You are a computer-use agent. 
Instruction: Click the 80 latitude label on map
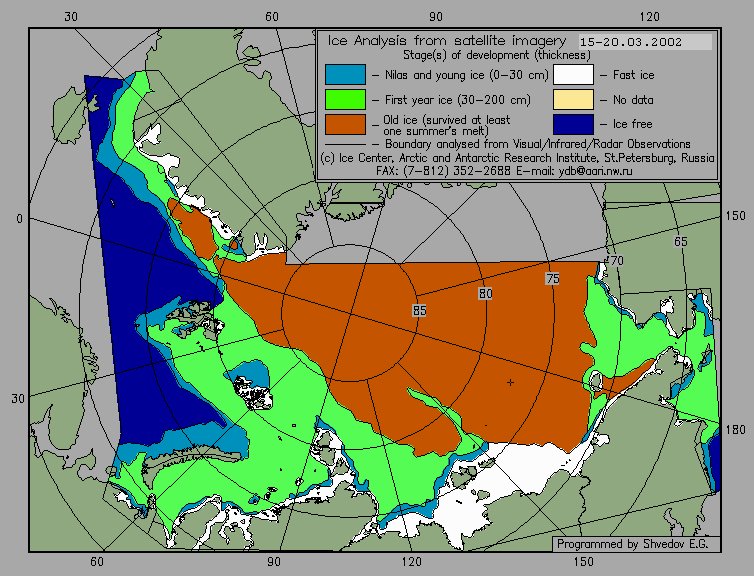click(485, 294)
